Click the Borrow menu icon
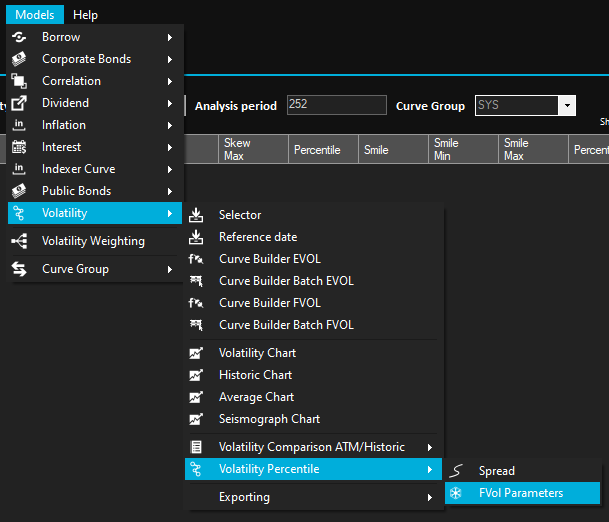This screenshot has width=609, height=522. point(19,37)
